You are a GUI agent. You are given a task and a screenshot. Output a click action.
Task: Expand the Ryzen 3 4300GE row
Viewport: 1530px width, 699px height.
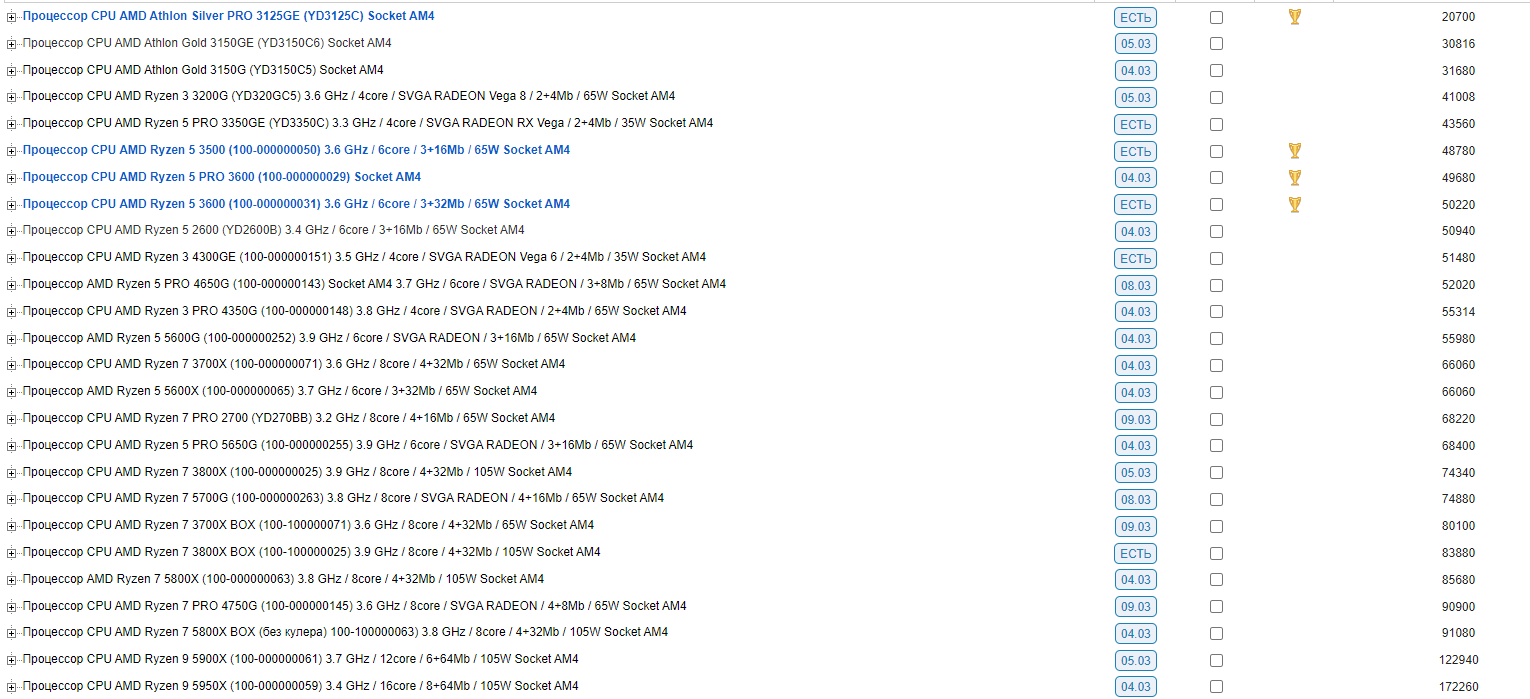(12, 258)
